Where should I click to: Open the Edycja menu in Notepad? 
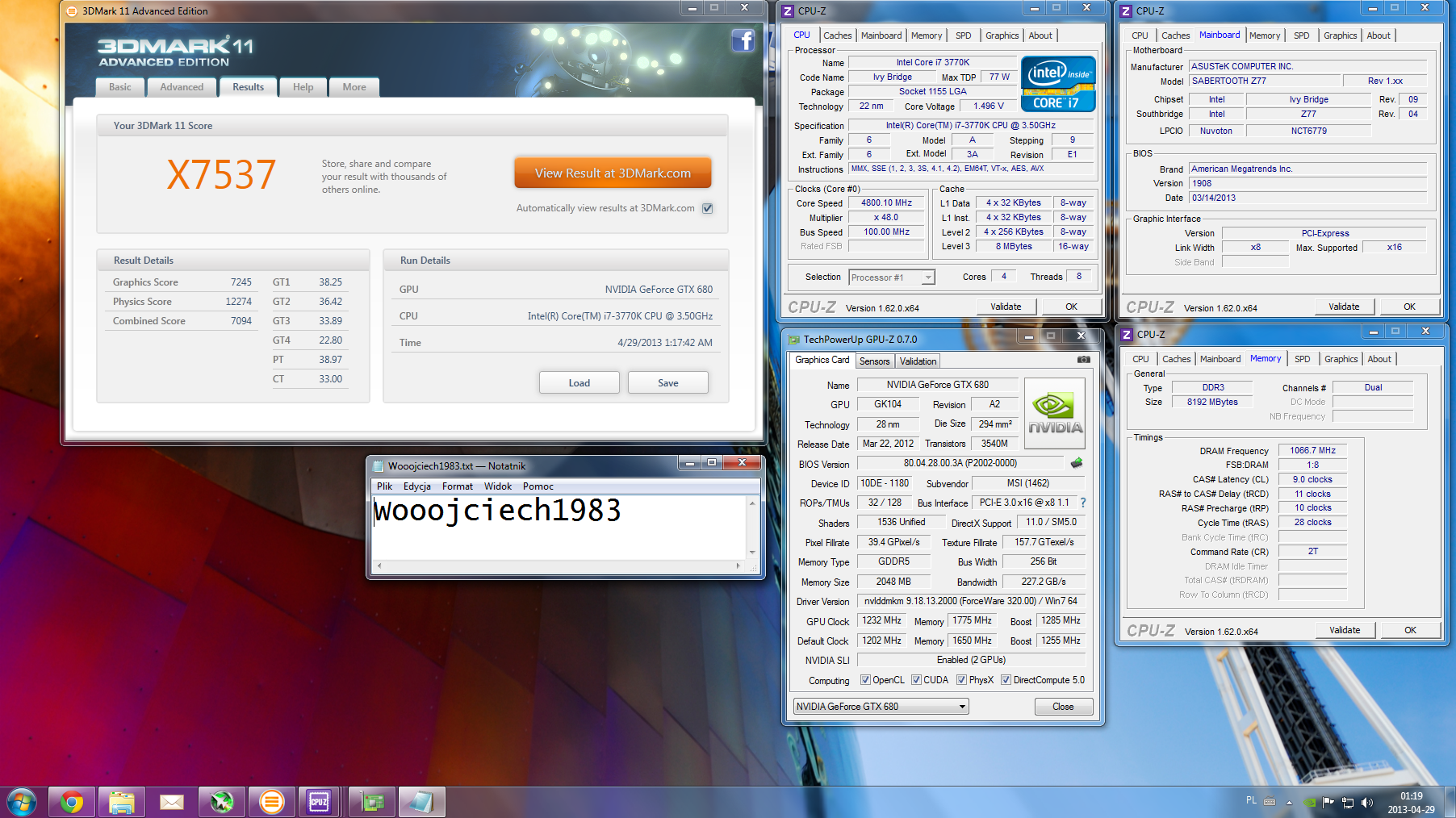[417, 486]
